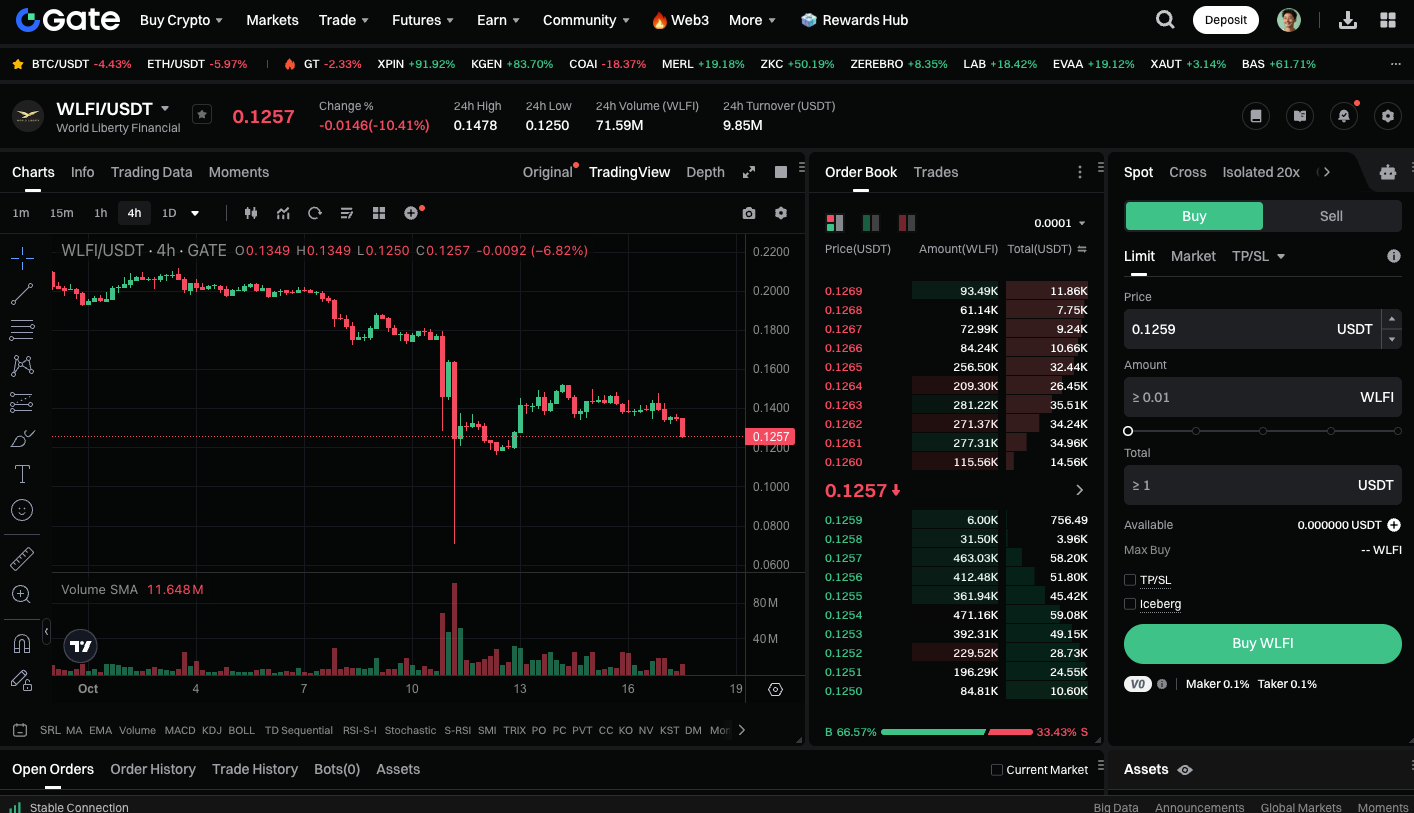This screenshot has height=813, width=1414.
Task: Click the trading bot robot icon
Action: point(1387,172)
